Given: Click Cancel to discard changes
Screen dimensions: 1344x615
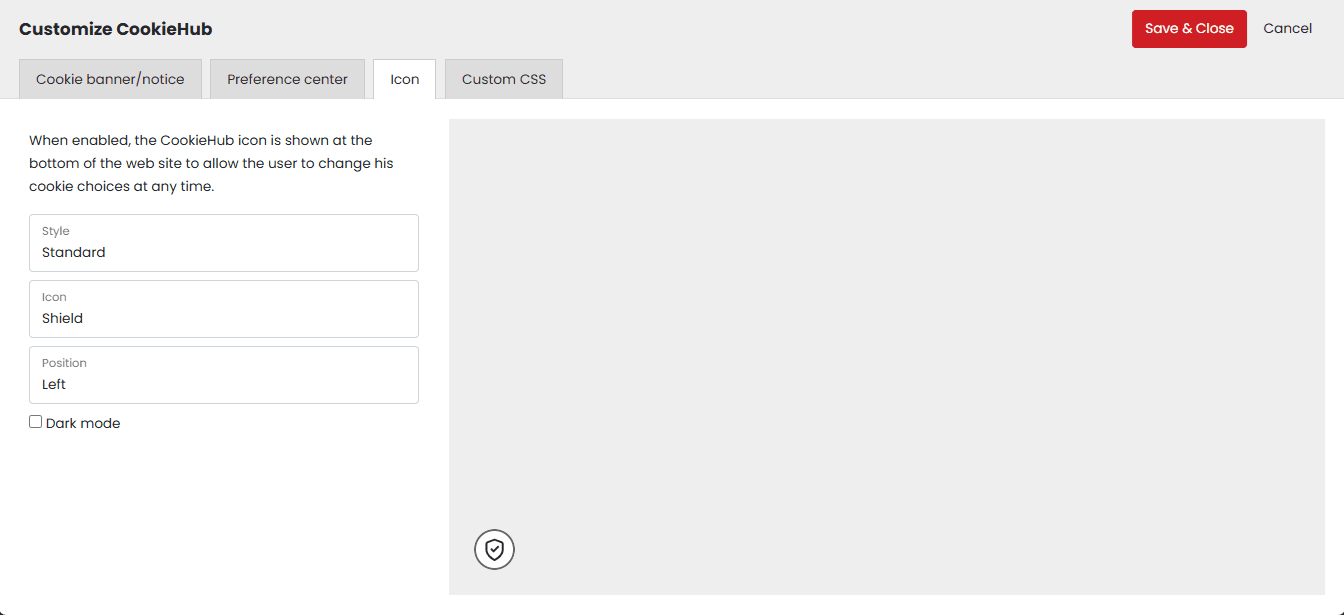Looking at the screenshot, I should (x=1287, y=28).
